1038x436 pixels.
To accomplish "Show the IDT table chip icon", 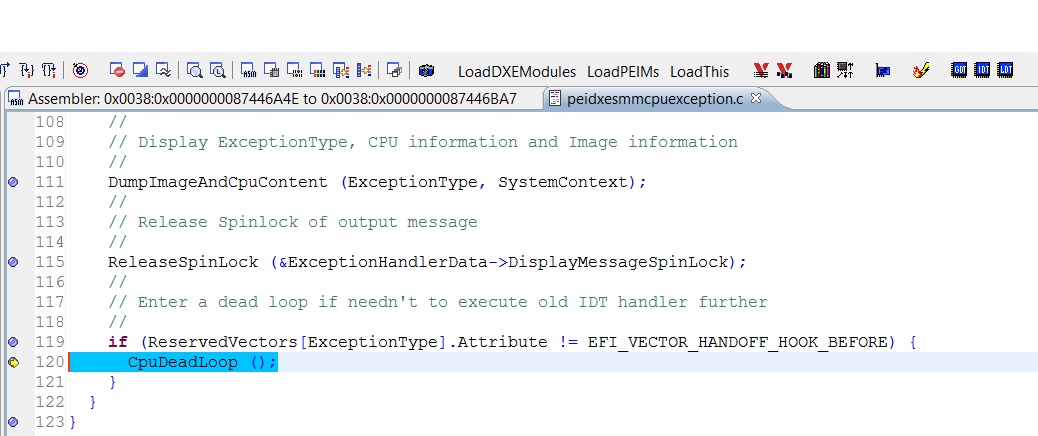I will pos(983,69).
